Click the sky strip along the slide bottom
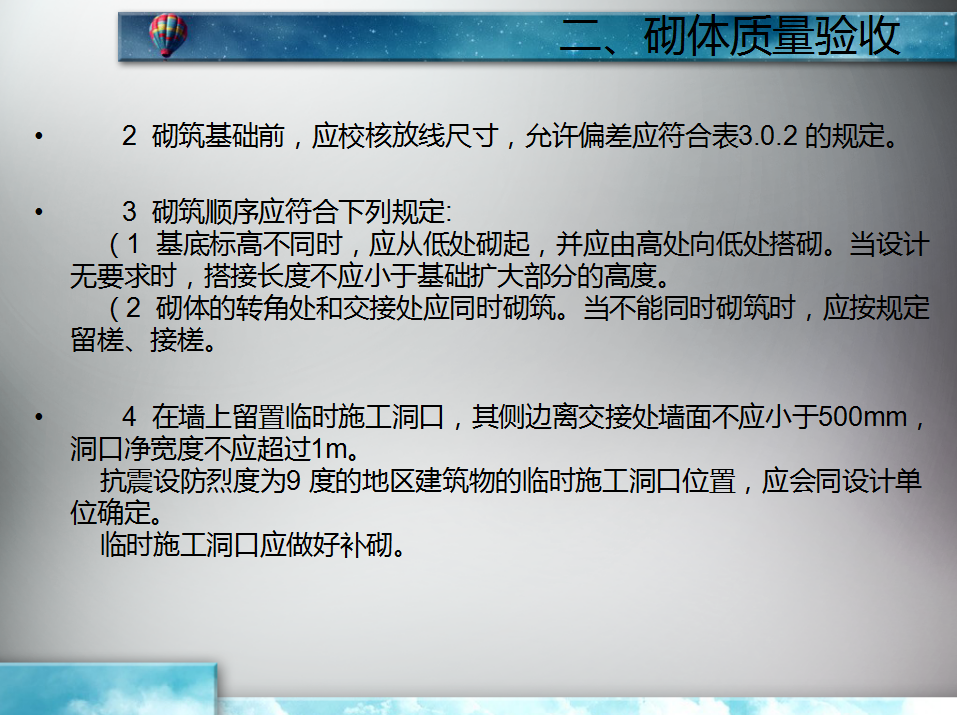This screenshot has height=715, width=957. click(586, 706)
